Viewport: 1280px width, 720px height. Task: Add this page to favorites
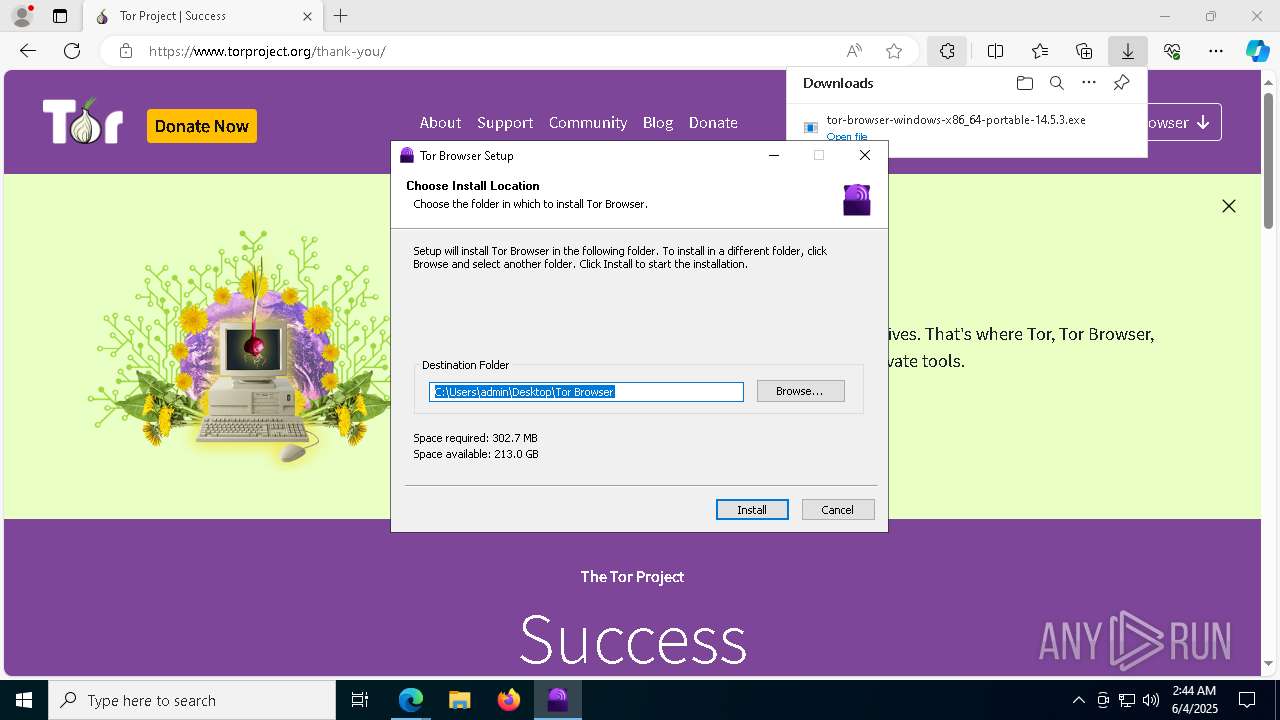pyautogui.click(x=894, y=51)
